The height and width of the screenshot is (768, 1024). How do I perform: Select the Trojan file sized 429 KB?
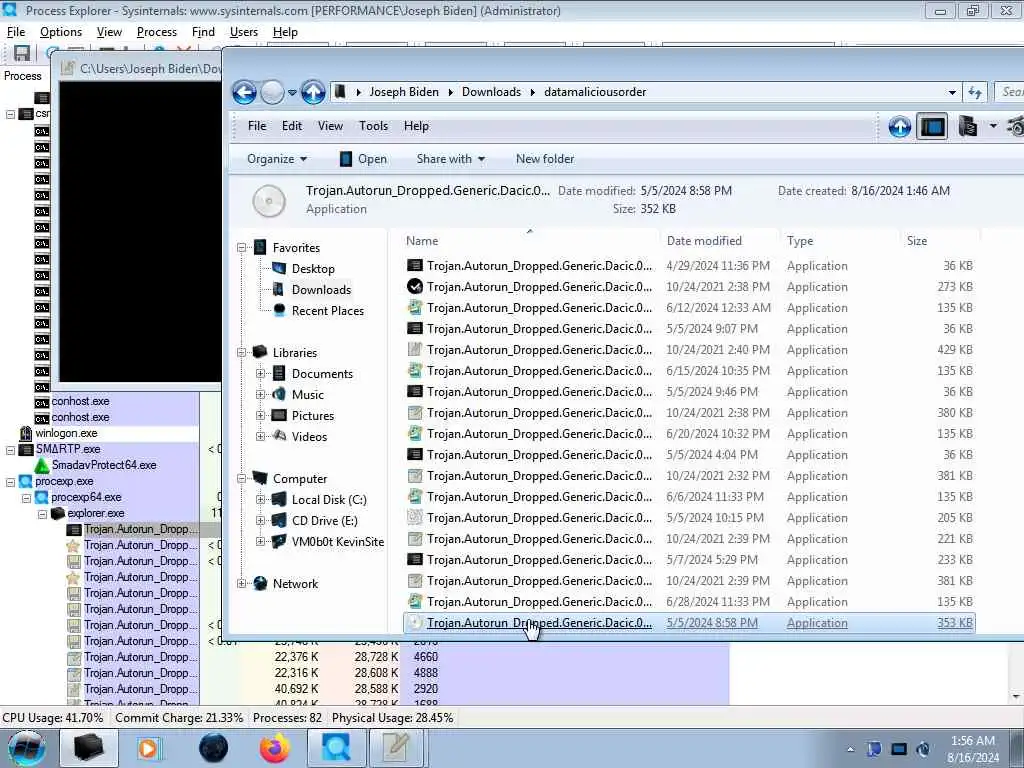tap(690, 349)
